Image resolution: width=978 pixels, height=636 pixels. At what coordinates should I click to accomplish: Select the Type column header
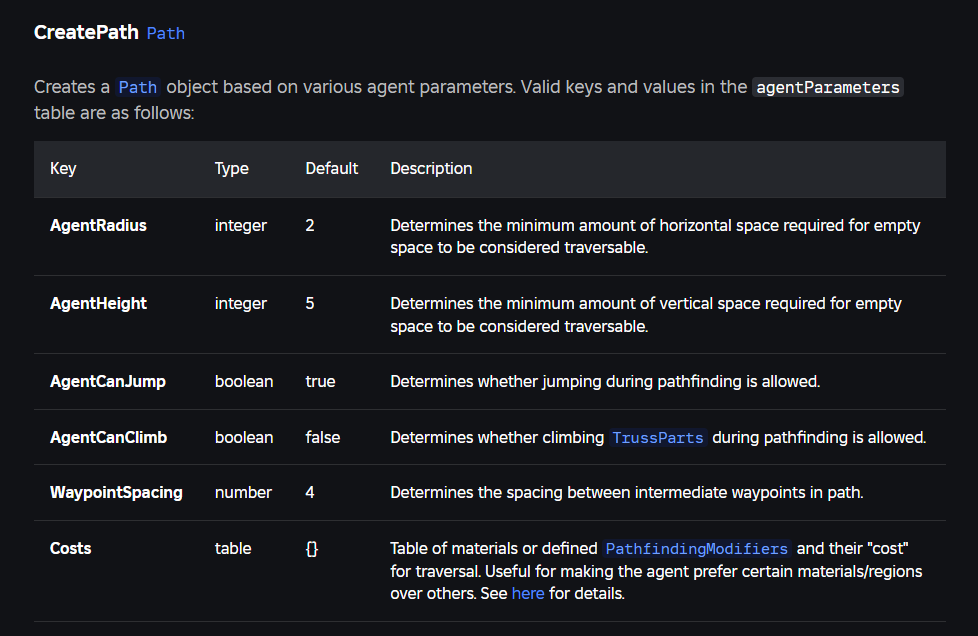point(231,168)
